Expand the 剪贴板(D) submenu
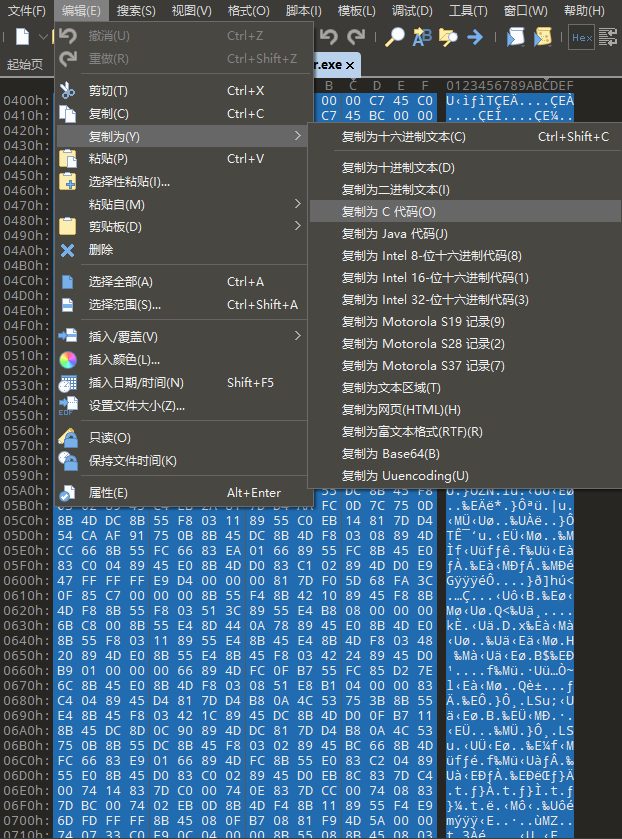 click(x=181, y=227)
